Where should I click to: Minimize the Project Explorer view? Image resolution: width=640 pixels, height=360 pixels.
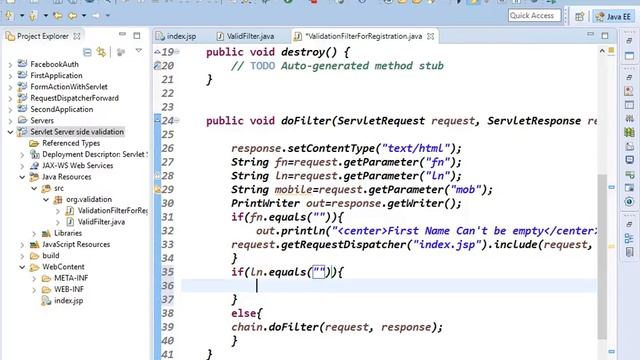(x=122, y=34)
